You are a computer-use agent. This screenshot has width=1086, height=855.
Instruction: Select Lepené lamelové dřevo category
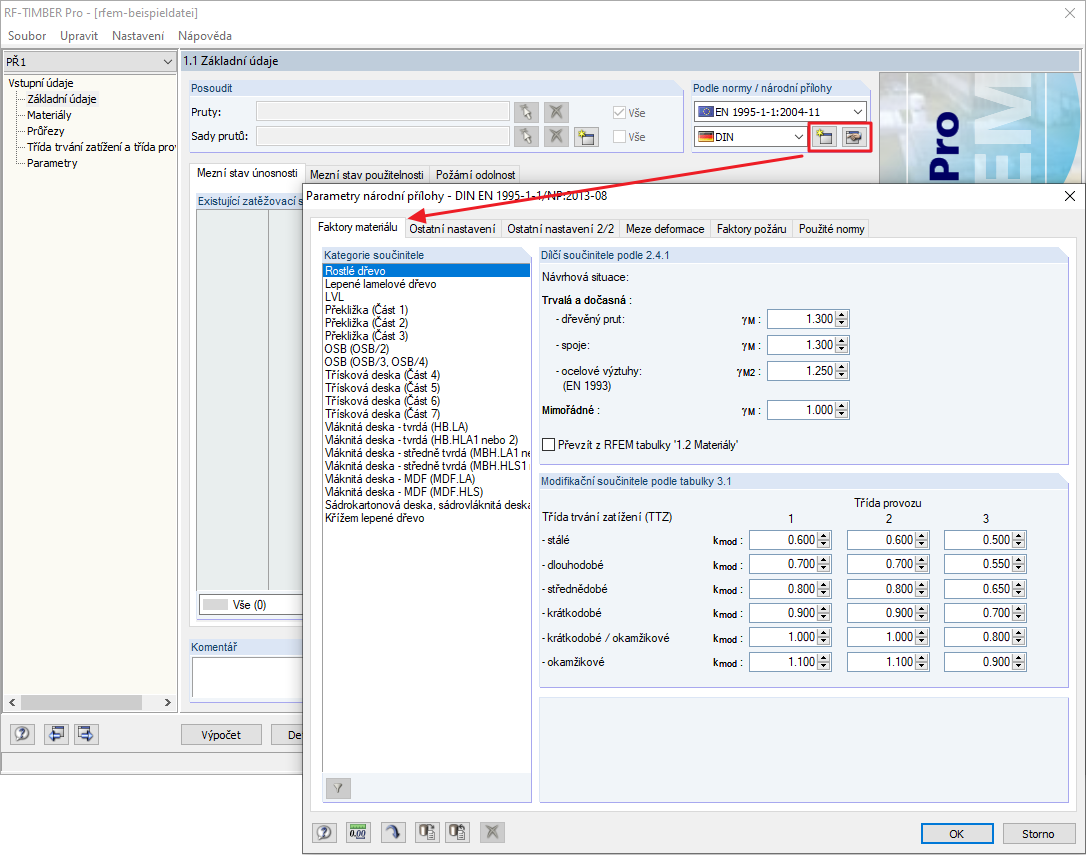point(426,284)
